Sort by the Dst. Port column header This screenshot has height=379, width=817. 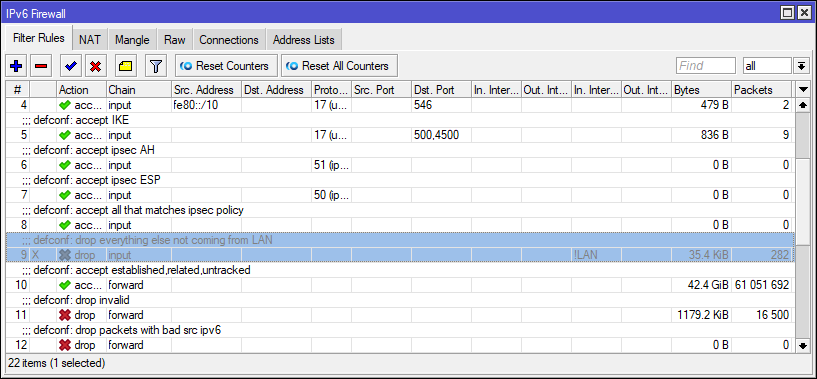pos(441,90)
